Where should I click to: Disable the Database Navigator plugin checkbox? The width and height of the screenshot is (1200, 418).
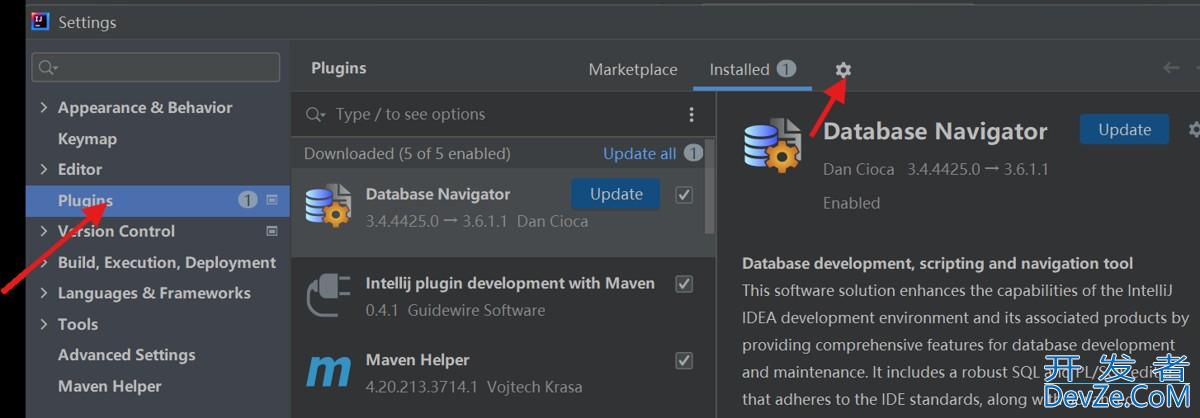pos(684,195)
